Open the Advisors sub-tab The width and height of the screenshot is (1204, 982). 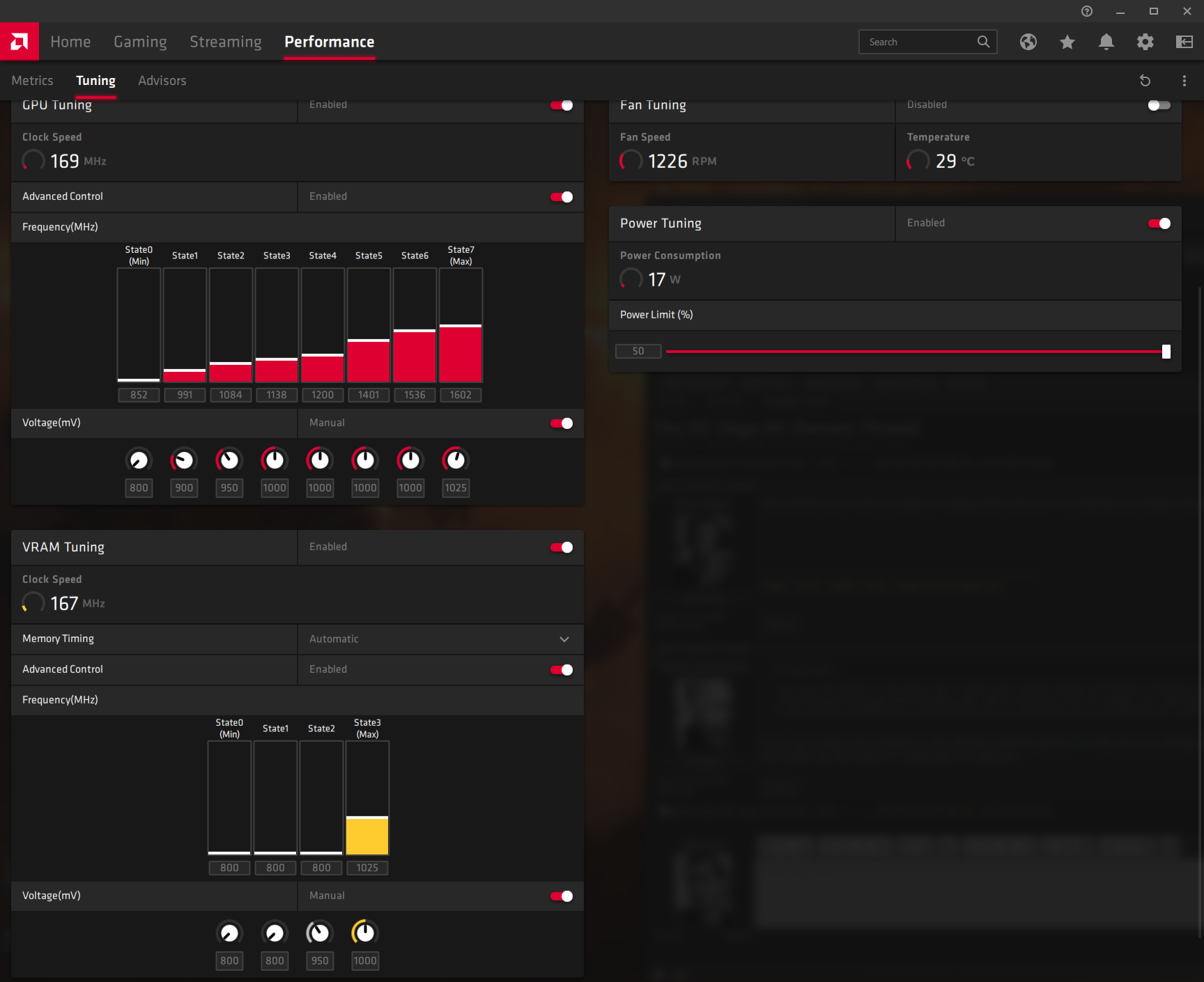162,81
